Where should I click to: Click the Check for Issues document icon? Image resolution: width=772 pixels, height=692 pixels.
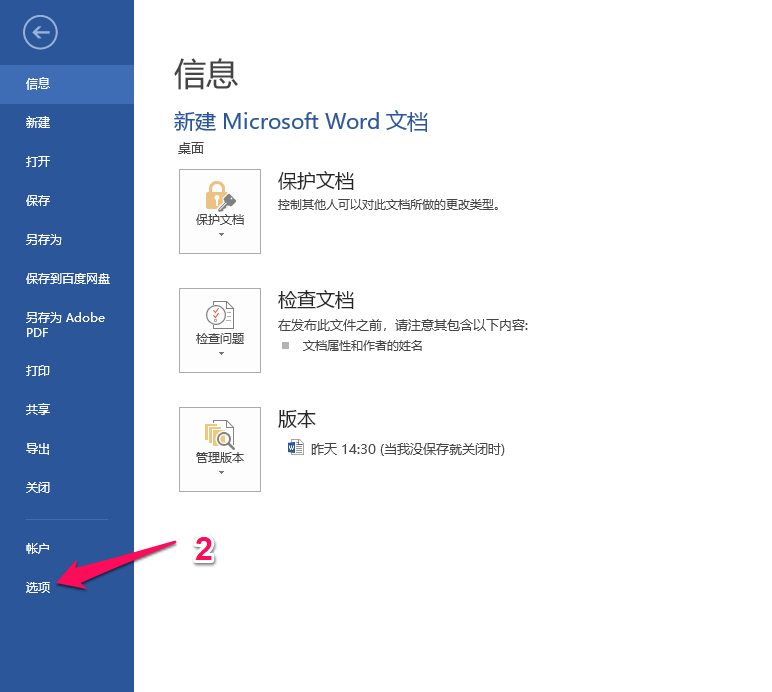tap(220, 315)
